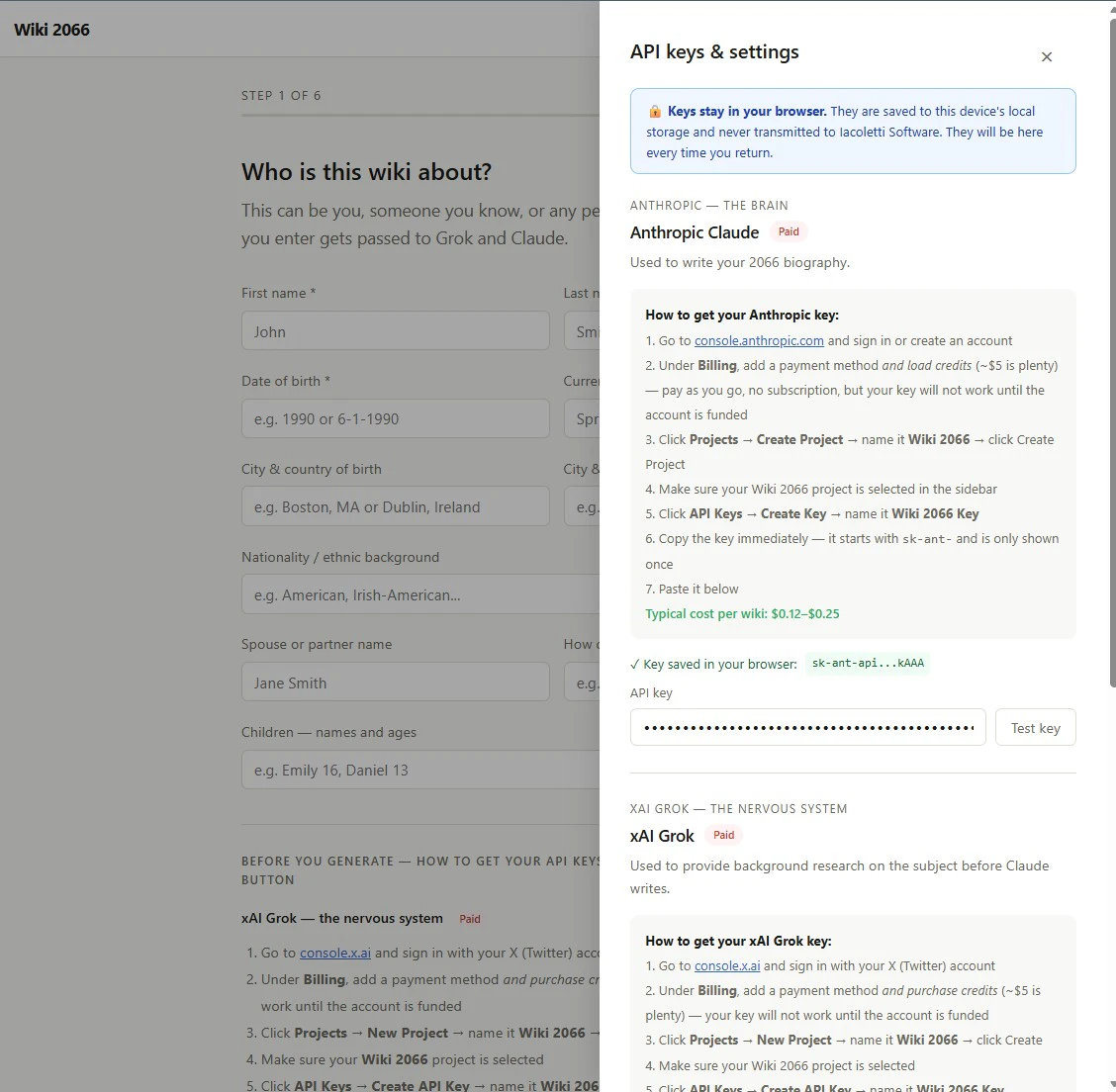This screenshot has height=1092, width=1116.
Task: Click the Test key button
Action: click(1035, 728)
